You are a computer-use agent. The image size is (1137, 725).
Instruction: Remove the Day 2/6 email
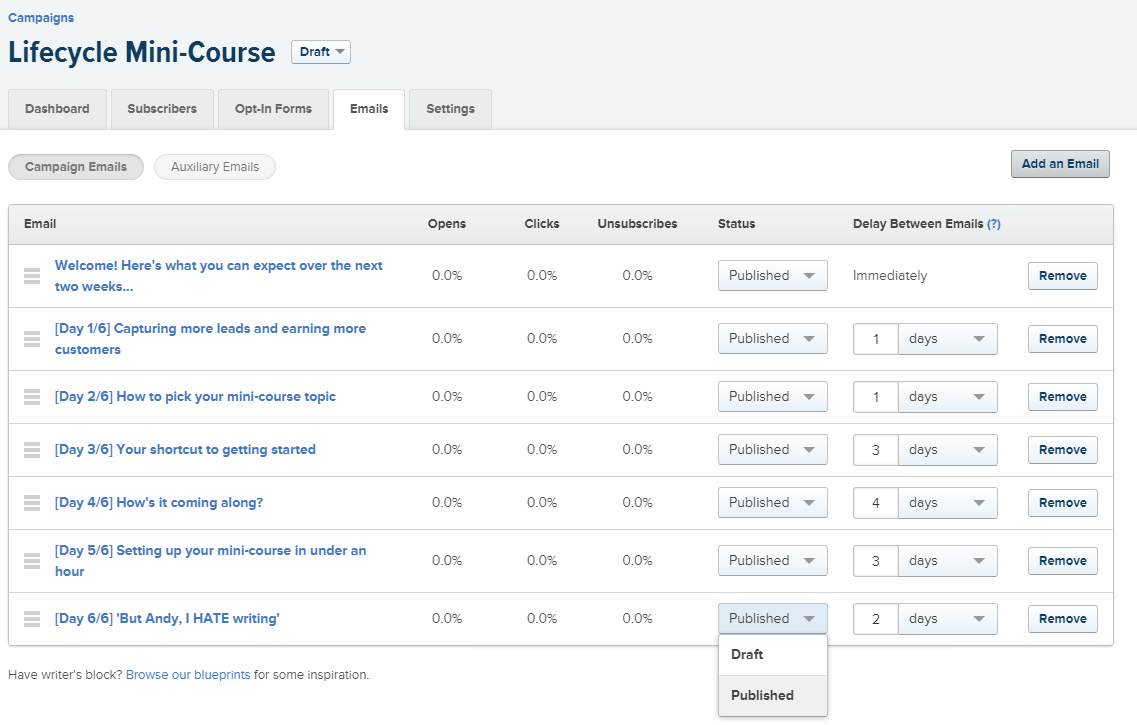coord(1062,397)
